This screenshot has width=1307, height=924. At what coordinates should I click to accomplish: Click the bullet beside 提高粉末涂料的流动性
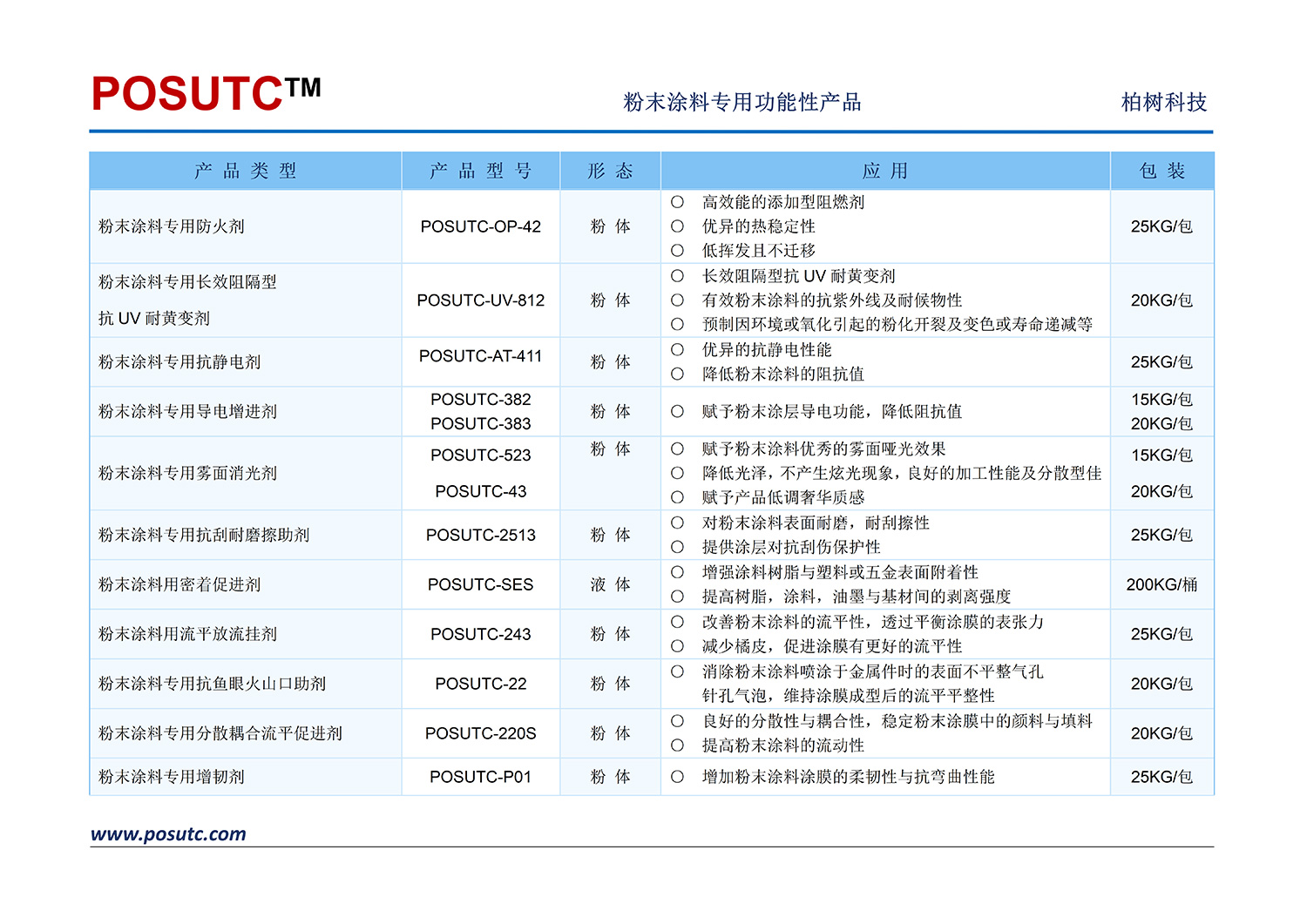[x=677, y=745]
